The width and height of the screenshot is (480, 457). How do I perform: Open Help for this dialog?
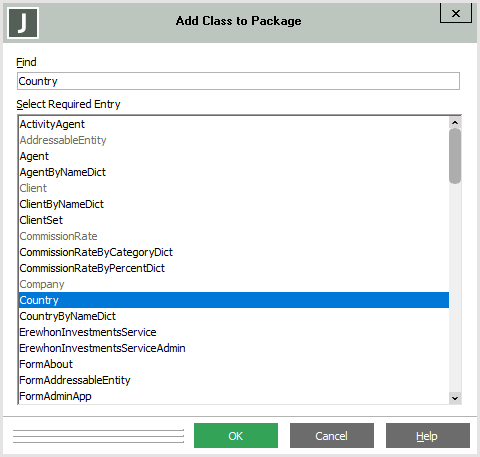428,436
